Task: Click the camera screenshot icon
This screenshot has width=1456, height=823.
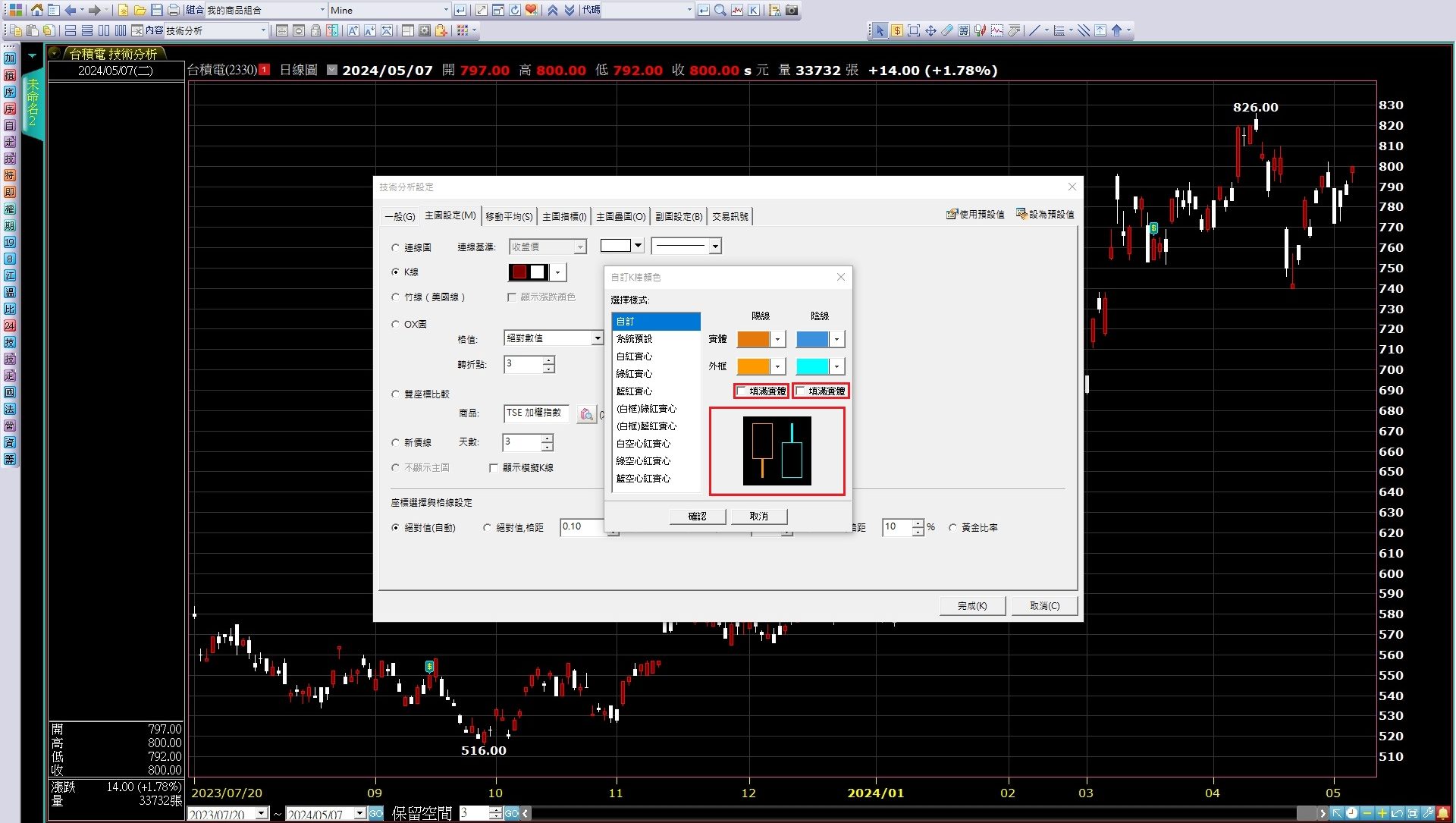Action: (792, 10)
